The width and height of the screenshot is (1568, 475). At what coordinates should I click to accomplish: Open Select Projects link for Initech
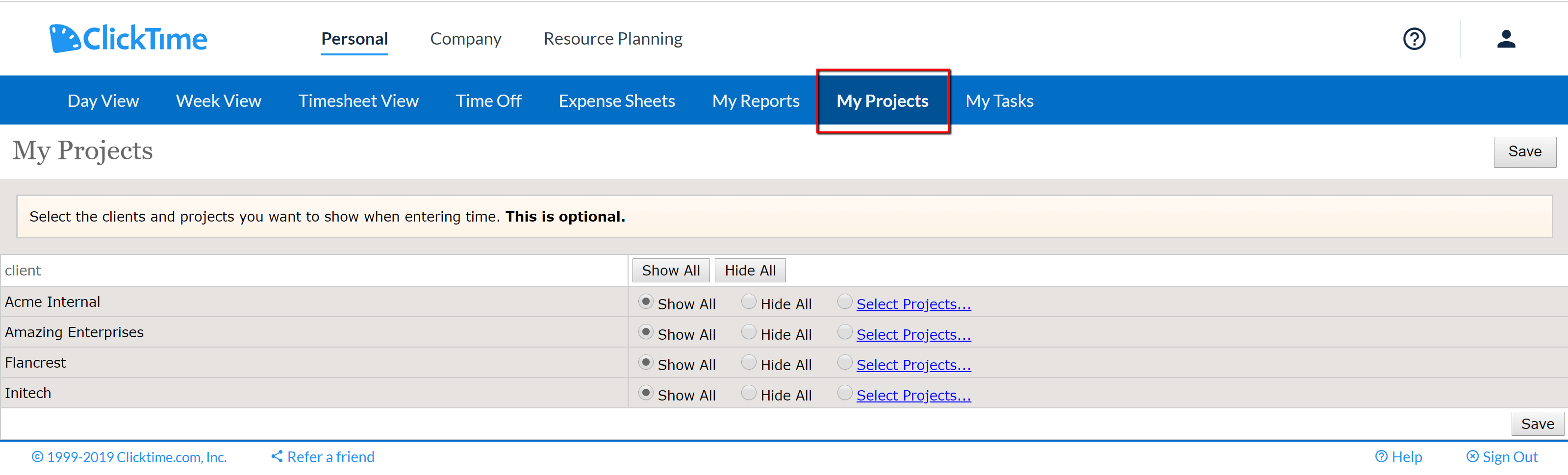click(x=913, y=395)
